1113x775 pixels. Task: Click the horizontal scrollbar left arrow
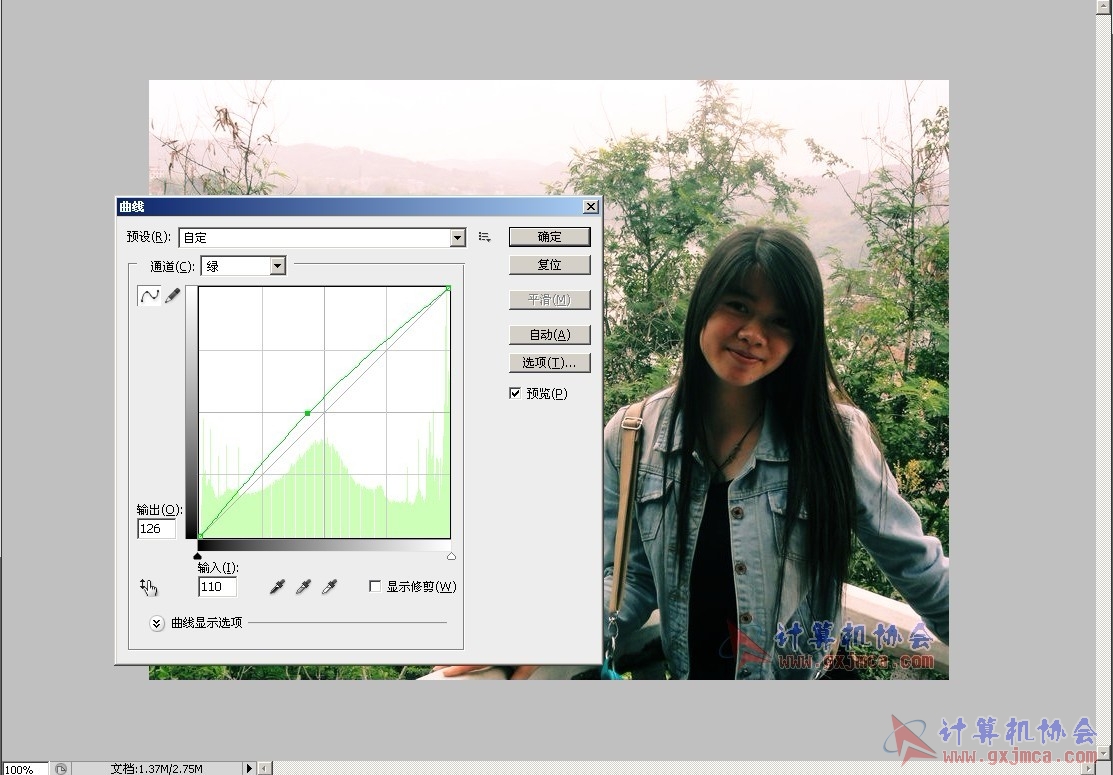264,768
